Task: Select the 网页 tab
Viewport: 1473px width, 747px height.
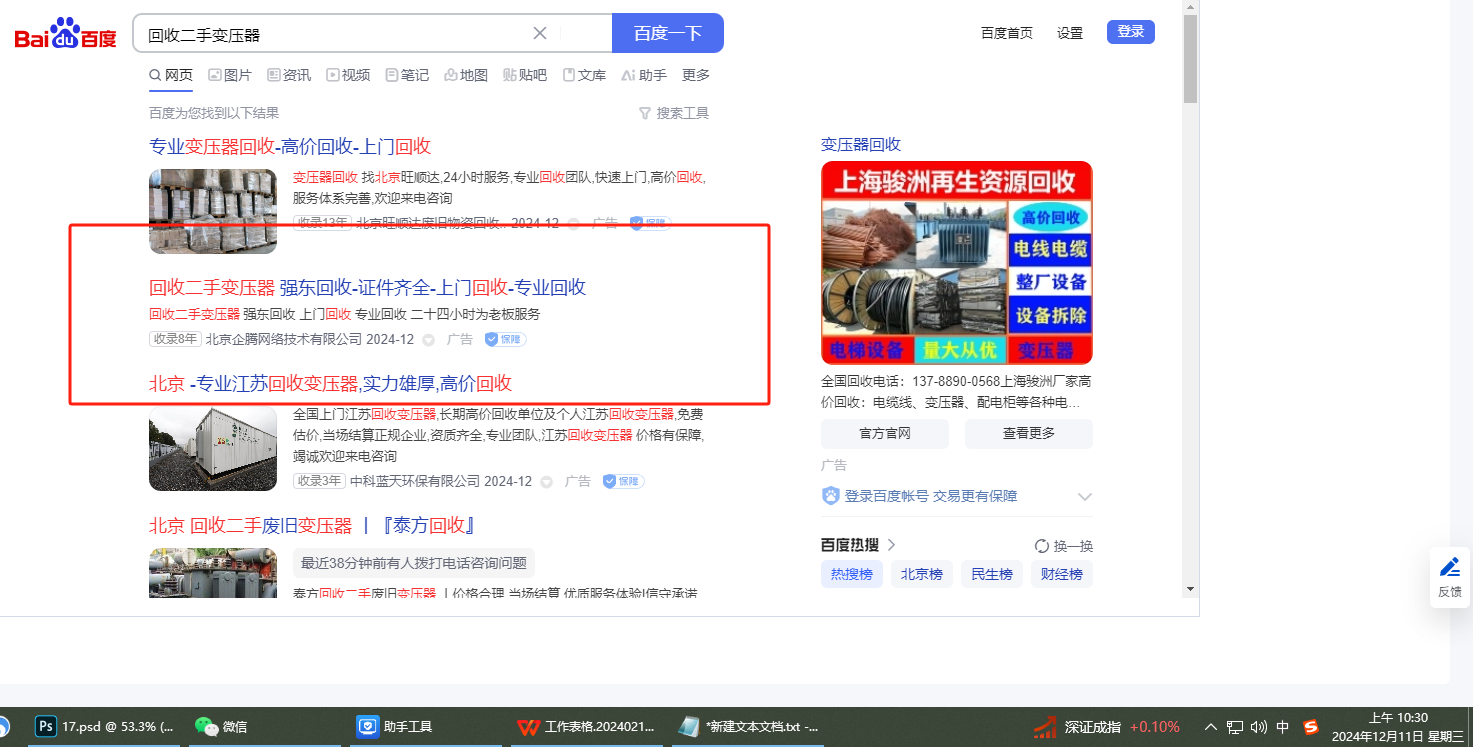Action: click(x=171, y=75)
